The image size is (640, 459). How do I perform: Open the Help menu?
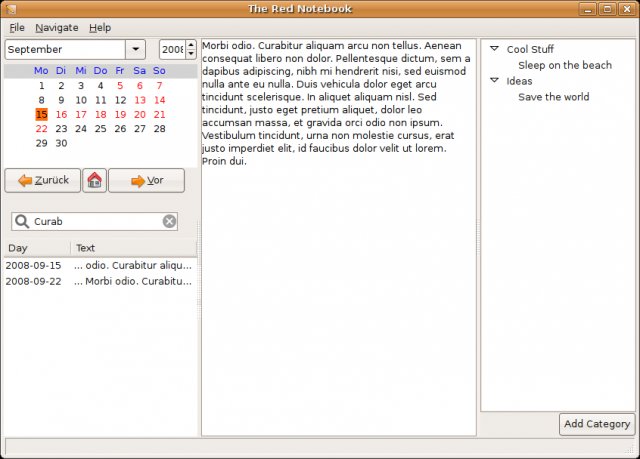(x=100, y=28)
